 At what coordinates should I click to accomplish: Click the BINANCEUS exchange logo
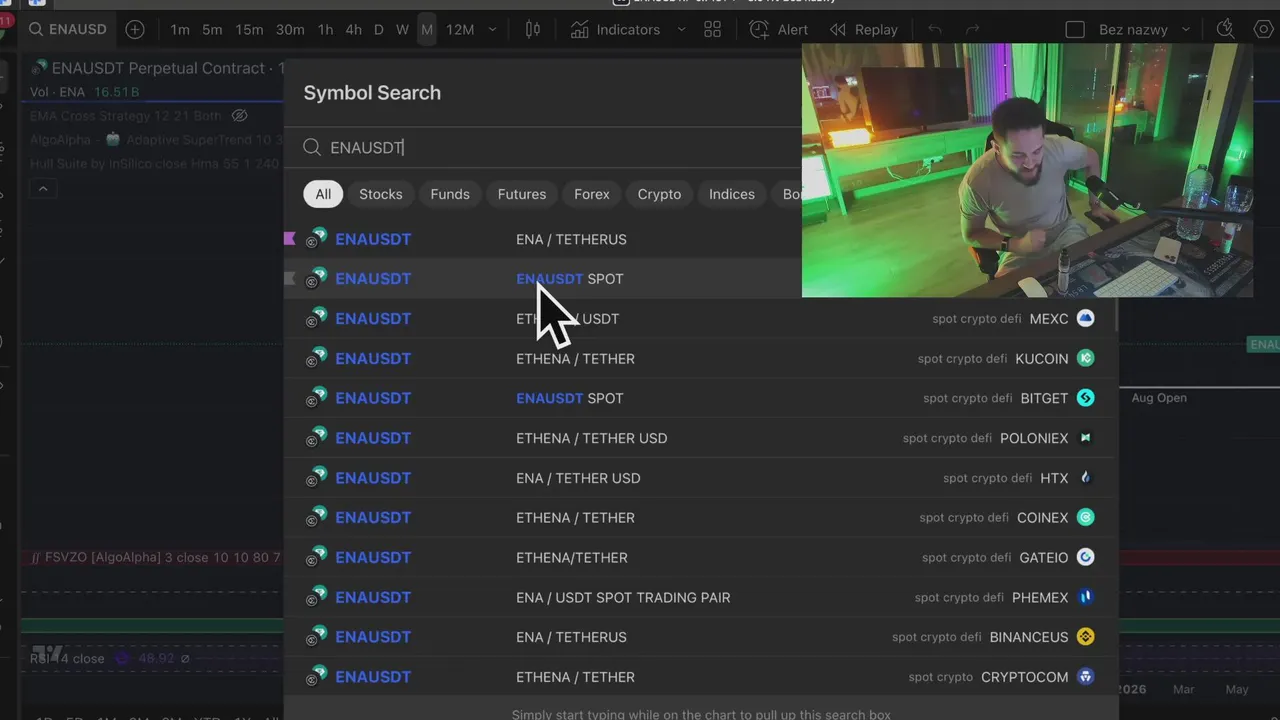pos(1085,637)
